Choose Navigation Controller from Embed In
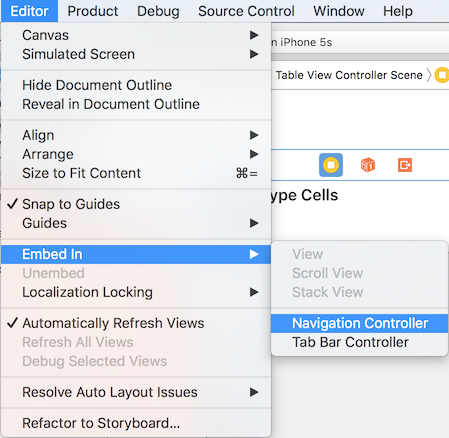The image size is (449, 438). (359, 323)
